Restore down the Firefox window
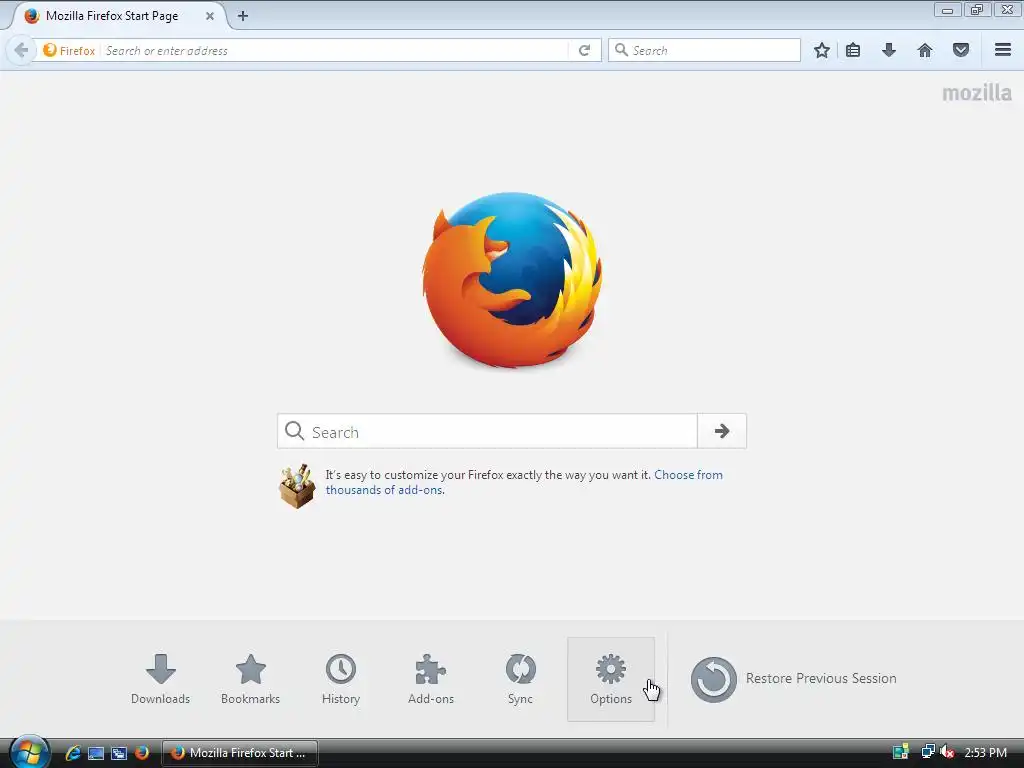1024x768 pixels. (x=977, y=10)
